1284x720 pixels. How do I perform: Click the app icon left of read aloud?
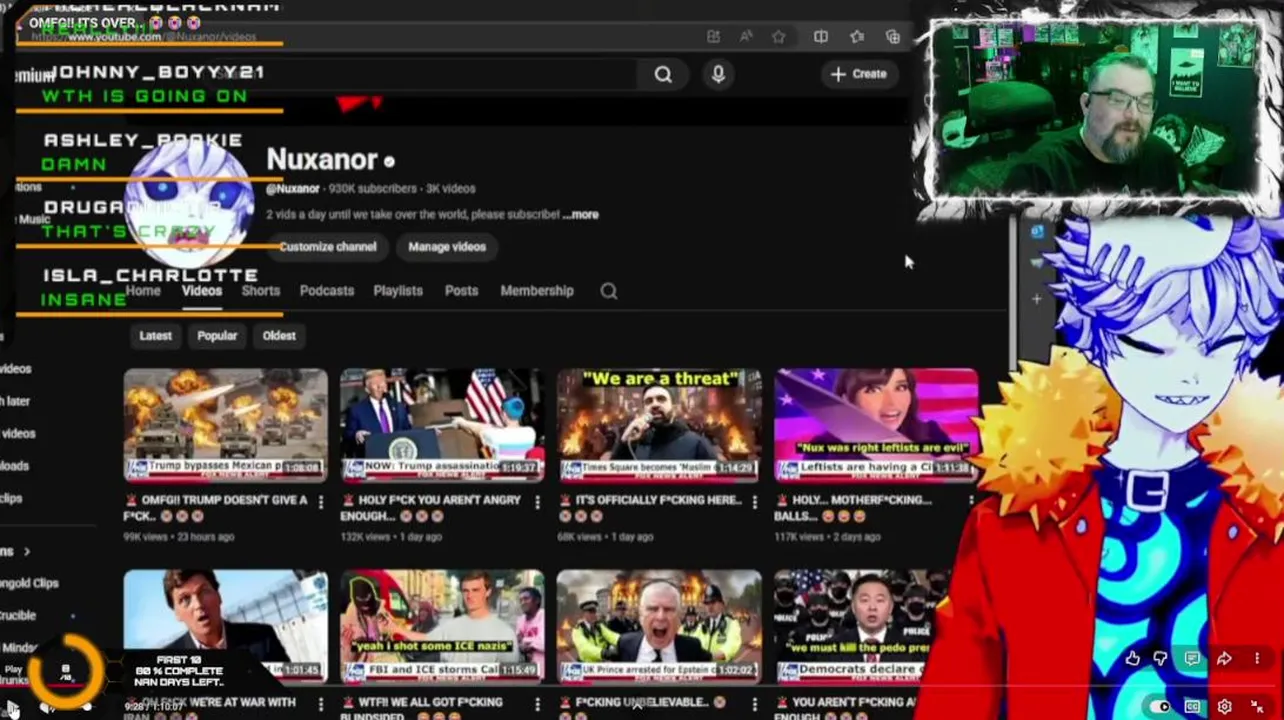[x=713, y=37]
